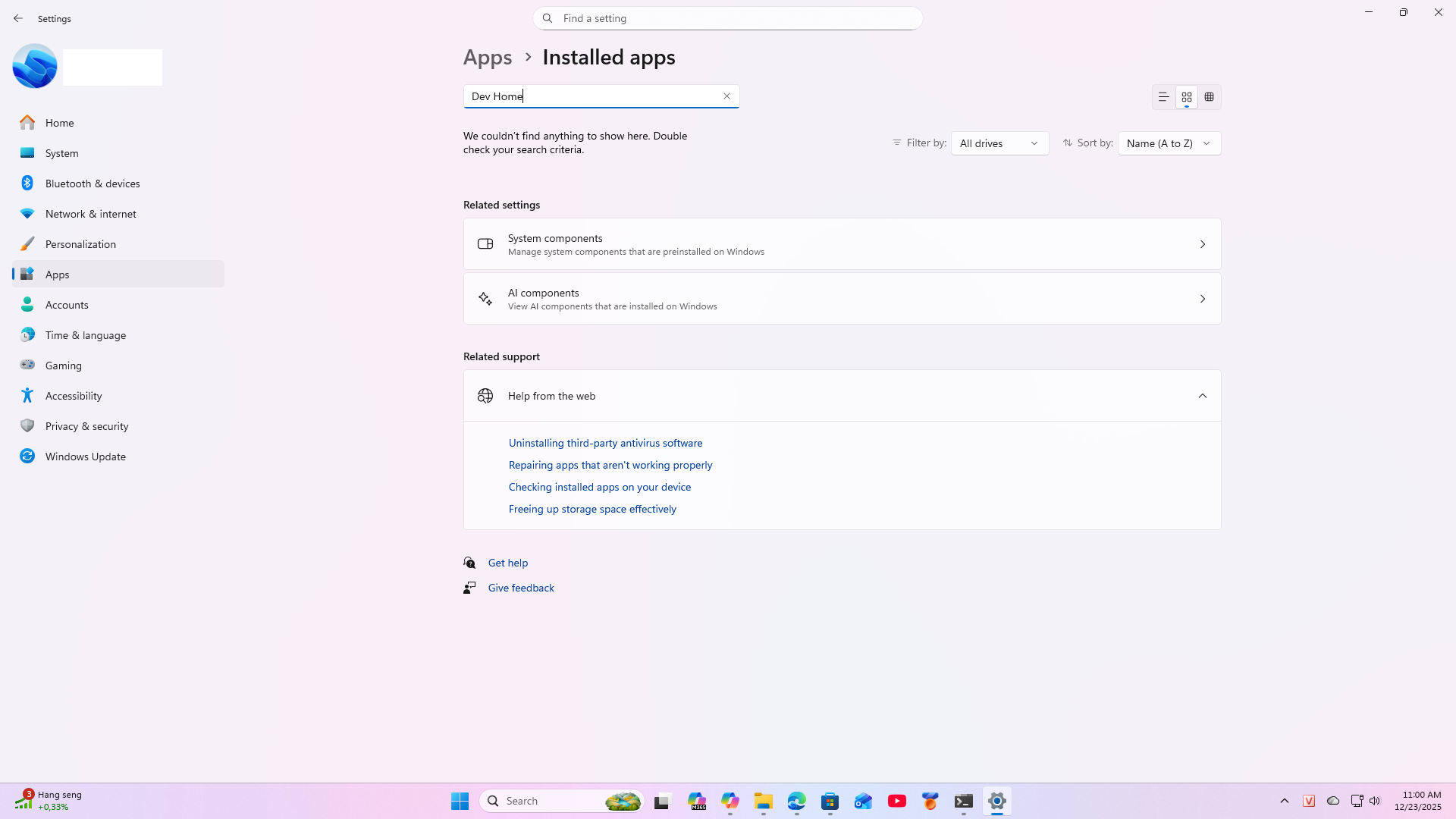Screen dimensions: 1456x819
Task: Open Bluetooth & devices settings
Action: (x=92, y=183)
